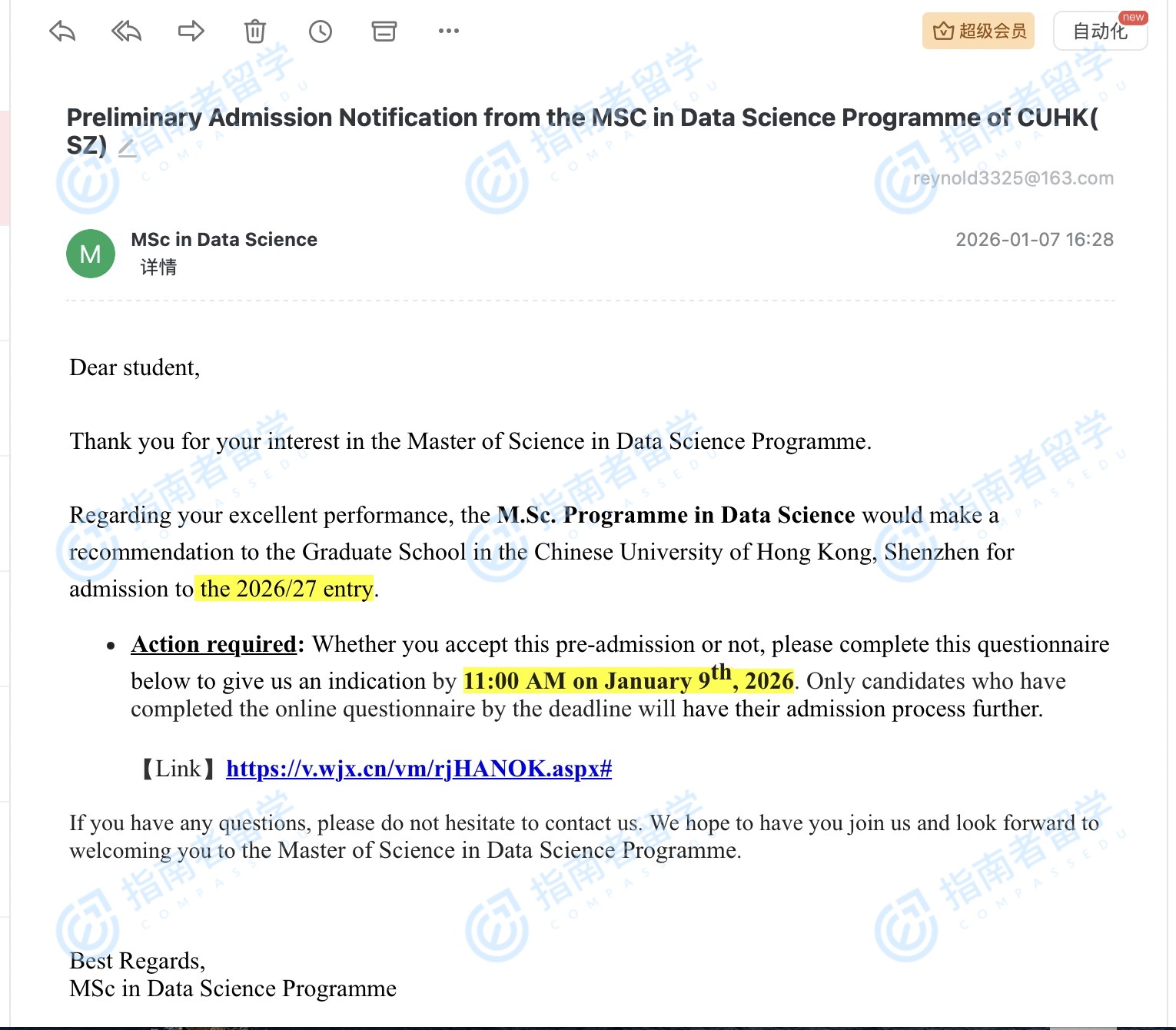Forward this email using the right-arrow icon
This screenshot has height=1030, width=1176.
coord(191,32)
